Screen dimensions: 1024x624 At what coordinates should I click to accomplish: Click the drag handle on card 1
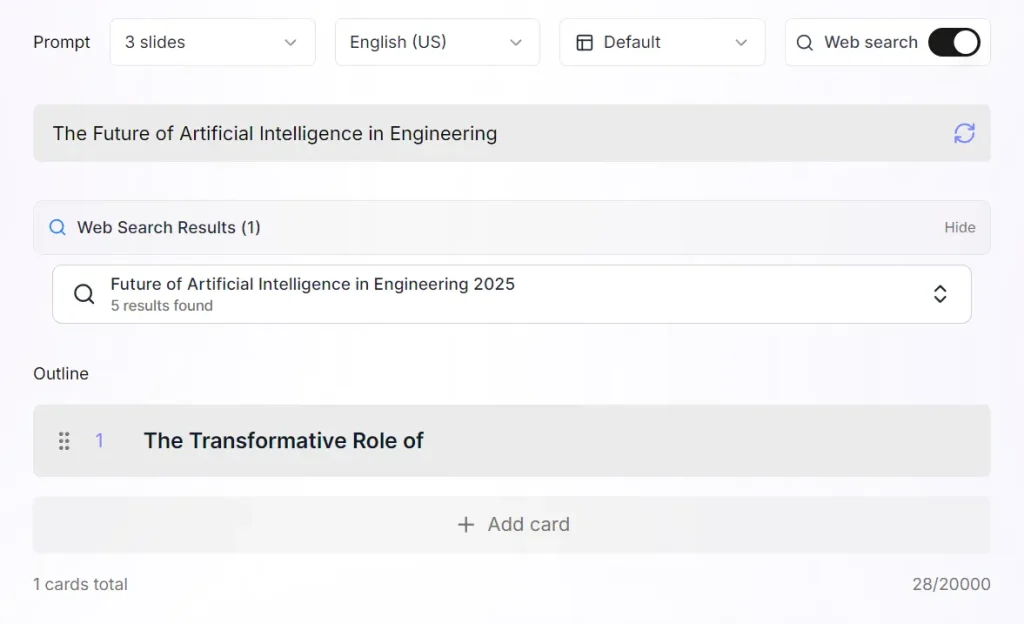[x=64, y=440]
